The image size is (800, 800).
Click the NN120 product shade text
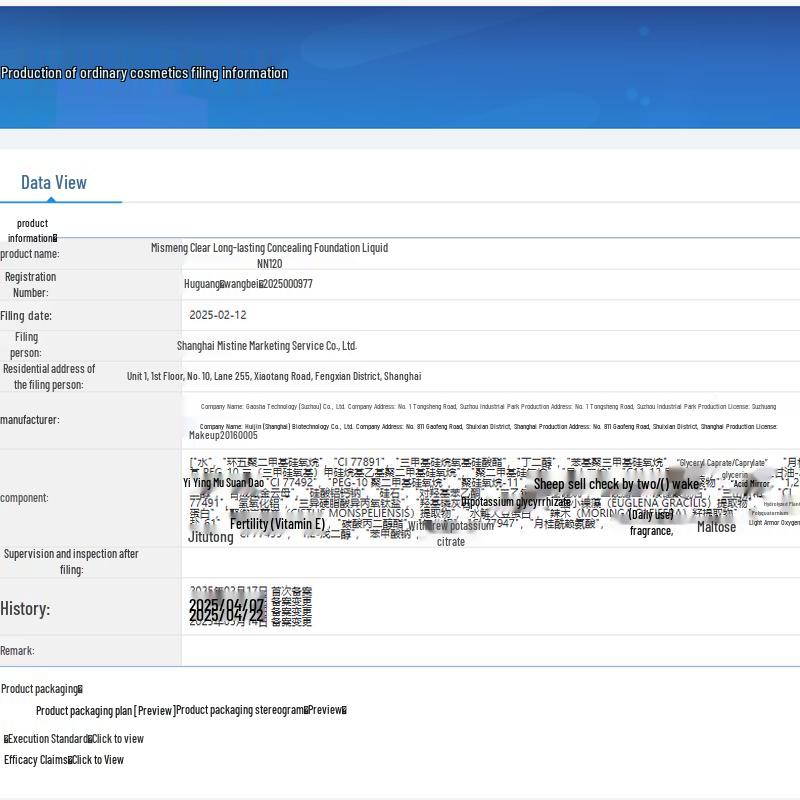pyautogui.click(x=269, y=264)
